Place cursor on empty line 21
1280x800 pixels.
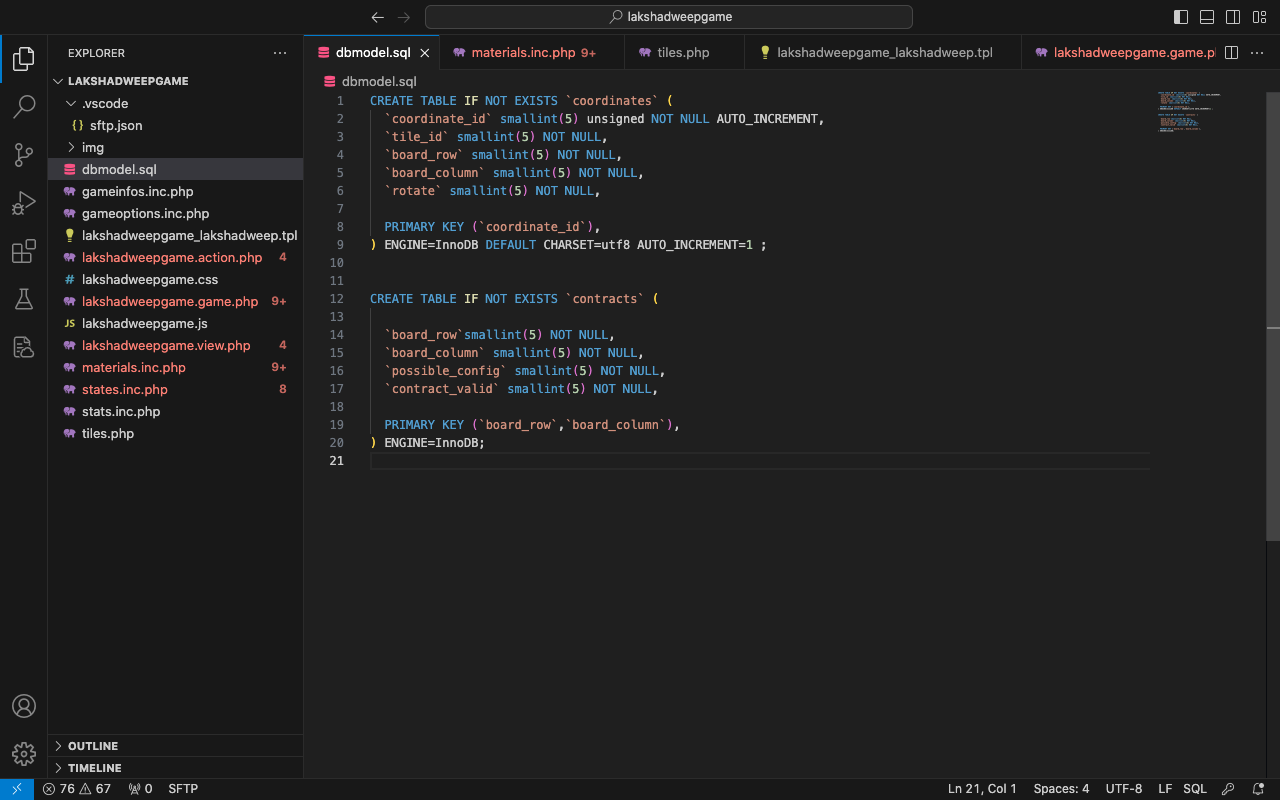coord(760,461)
